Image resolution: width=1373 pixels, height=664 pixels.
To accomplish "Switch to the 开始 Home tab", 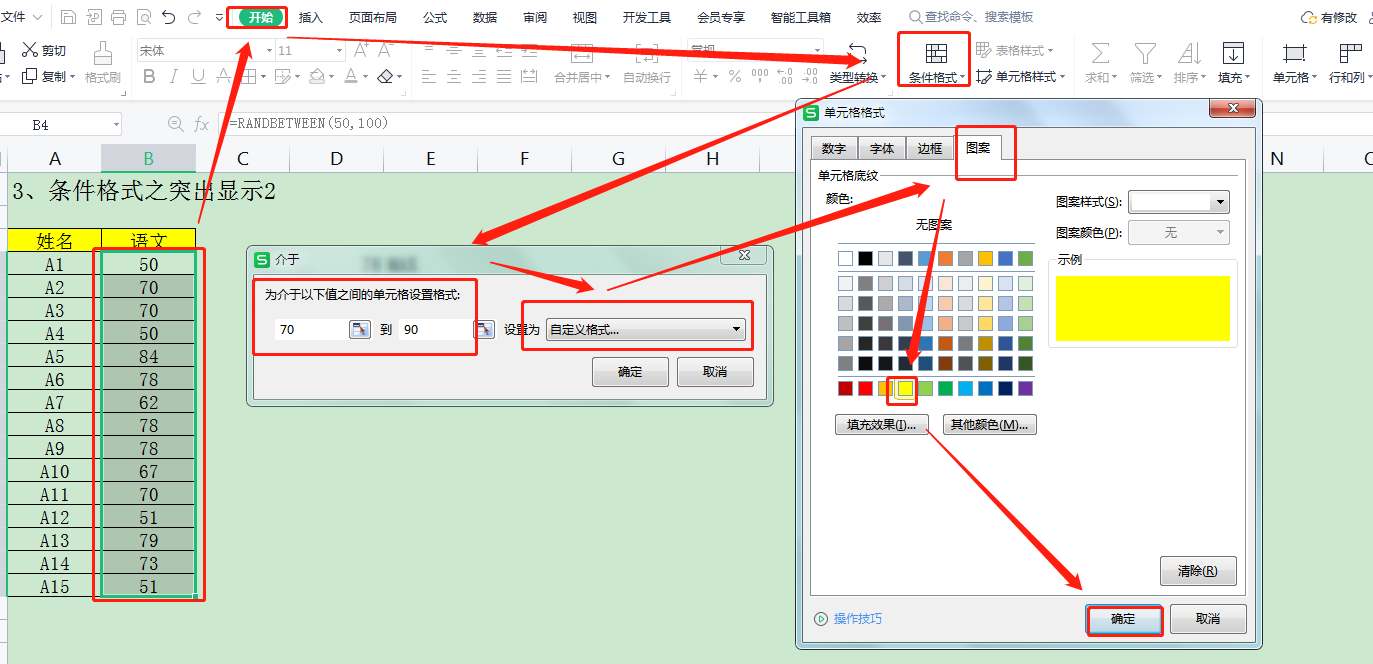I will (x=262, y=17).
